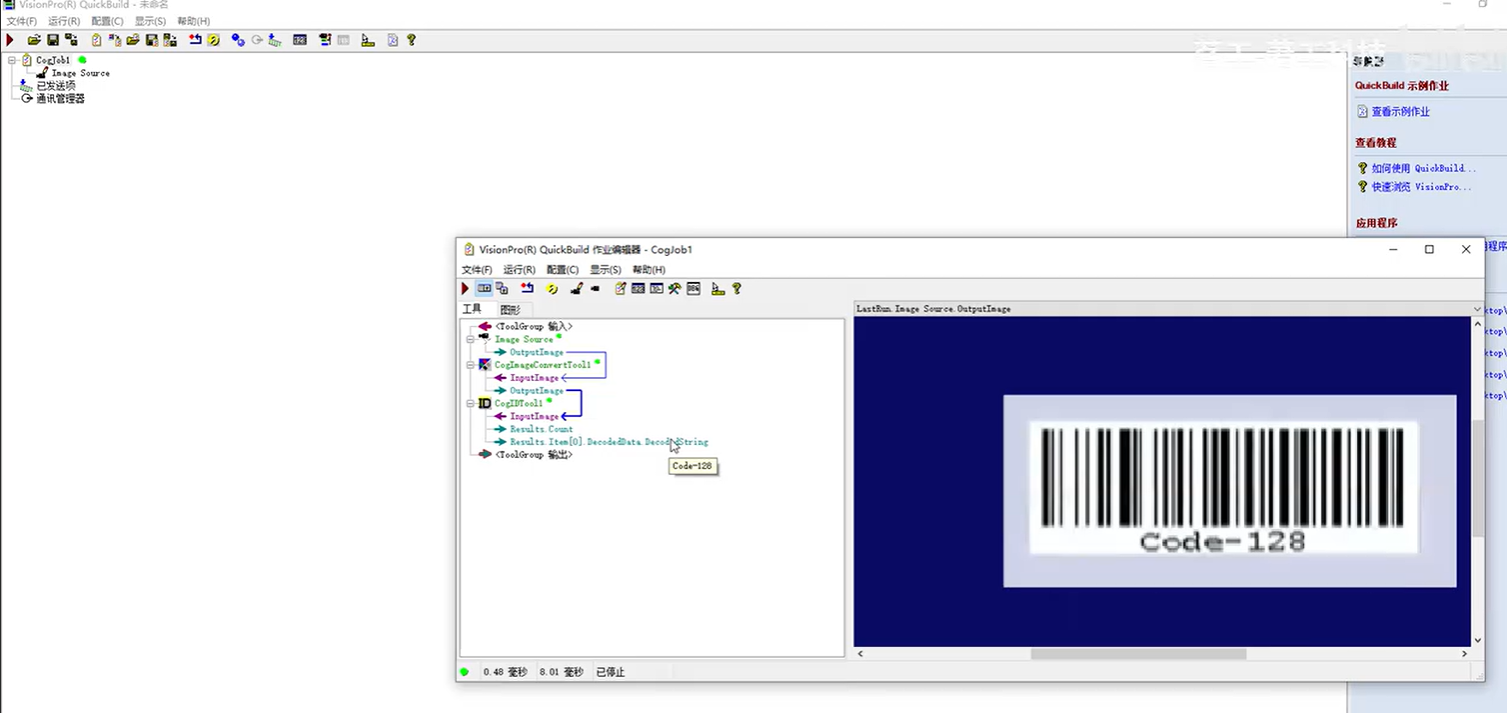Click the down scroll arrow of image display

pos(1477,640)
